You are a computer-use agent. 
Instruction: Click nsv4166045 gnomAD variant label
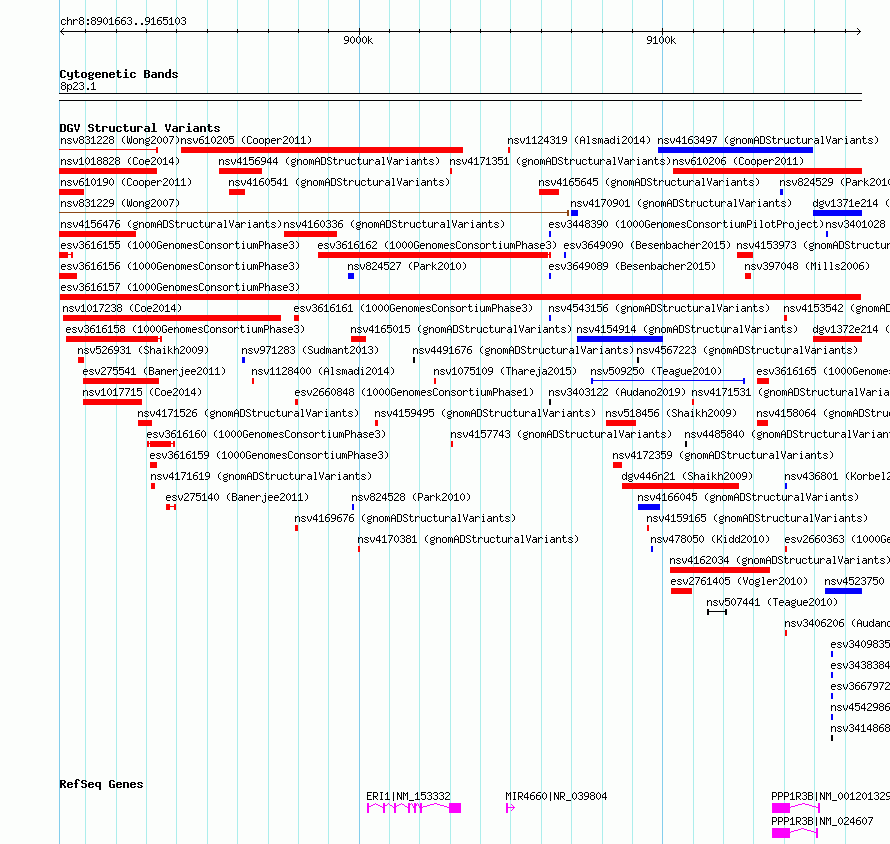[x=748, y=497]
